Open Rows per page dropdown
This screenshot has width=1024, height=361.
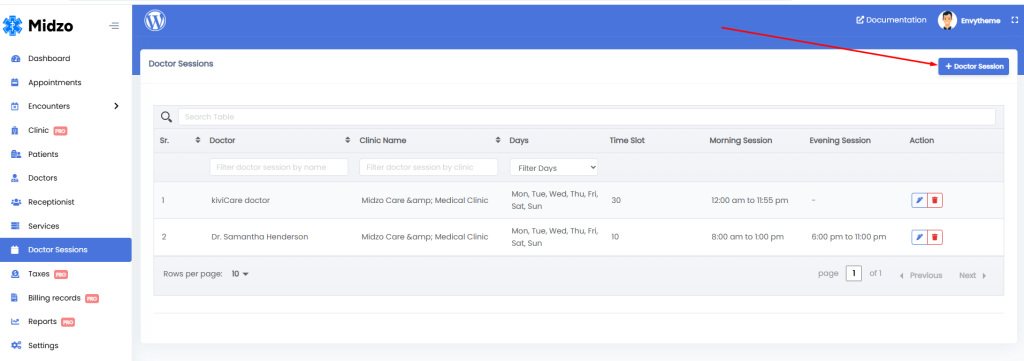(240, 274)
